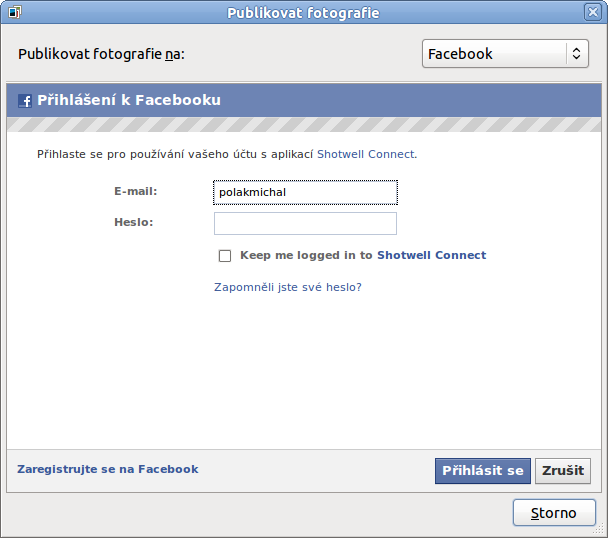Open Shotwell Connect link in intro sentence
The height and width of the screenshot is (538, 608).
(366, 154)
